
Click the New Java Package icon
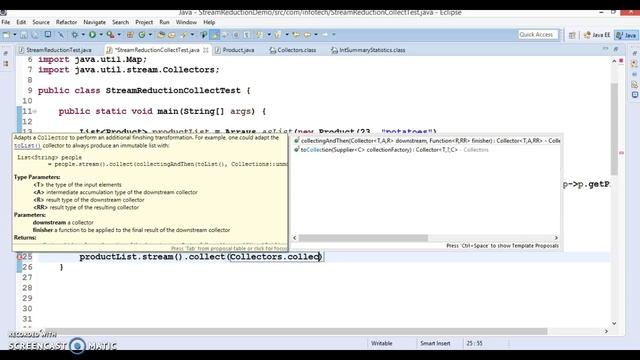click(x=130, y=35)
